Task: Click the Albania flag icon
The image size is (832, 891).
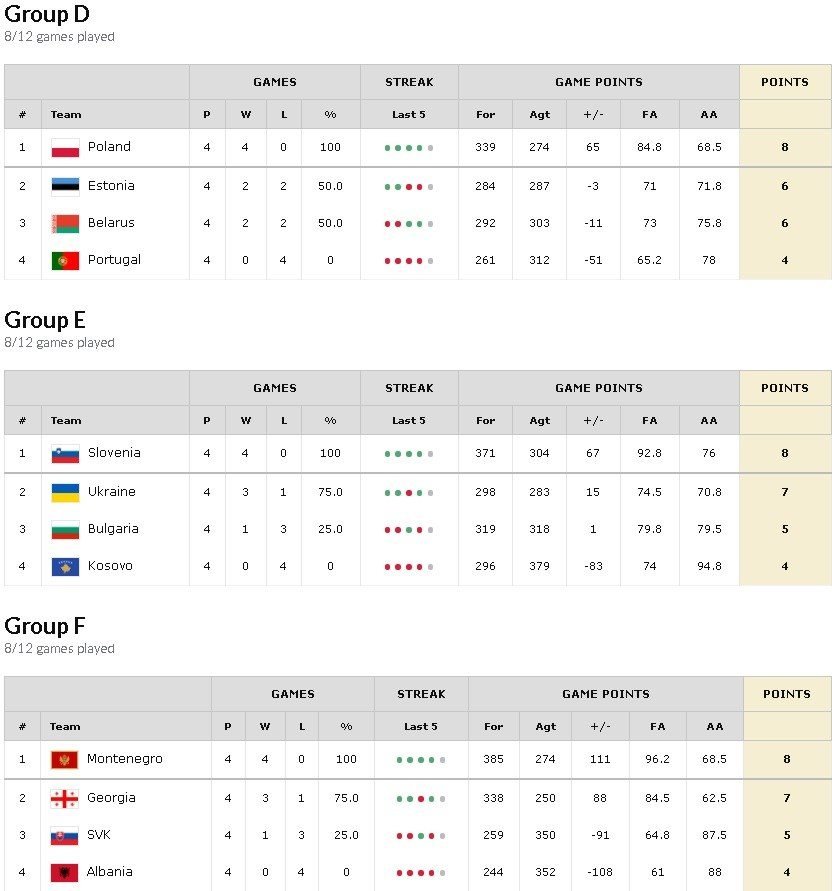Action: [64, 873]
